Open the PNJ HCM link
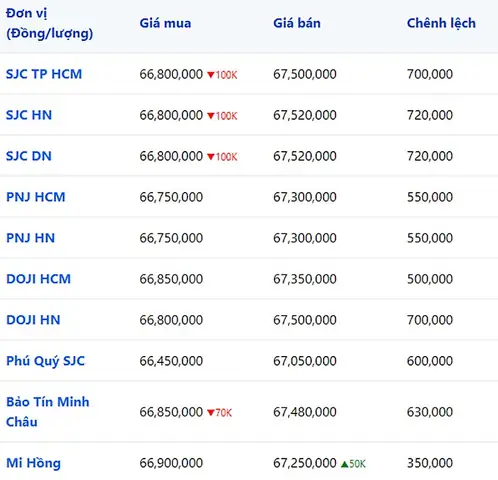This screenshot has width=498, height=480. pyautogui.click(x=36, y=197)
